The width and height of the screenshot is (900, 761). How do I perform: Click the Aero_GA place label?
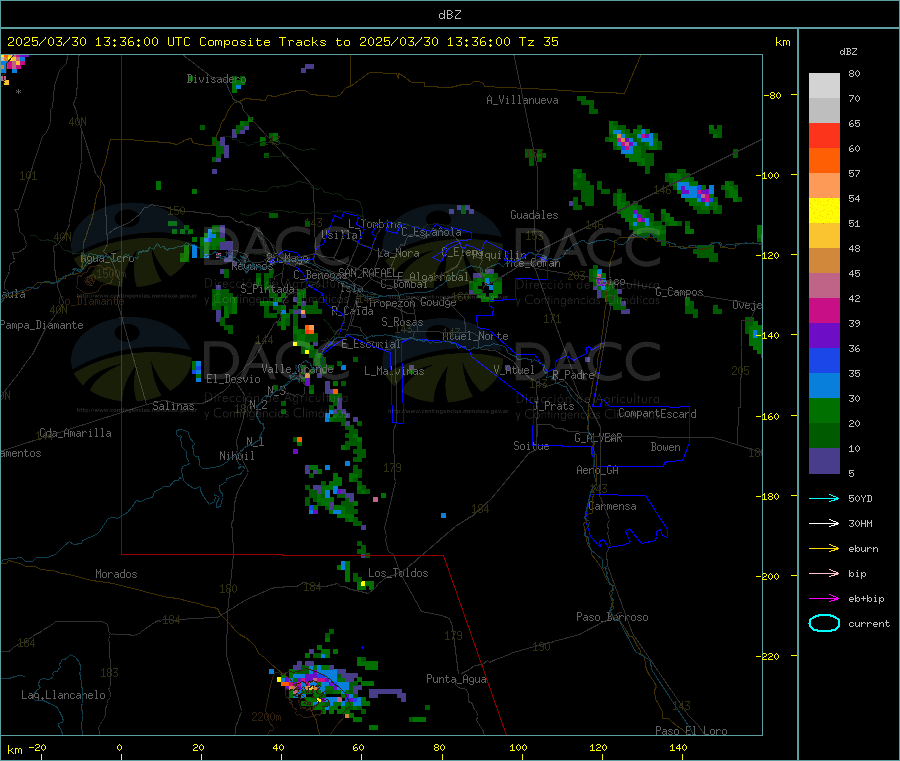[597, 470]
